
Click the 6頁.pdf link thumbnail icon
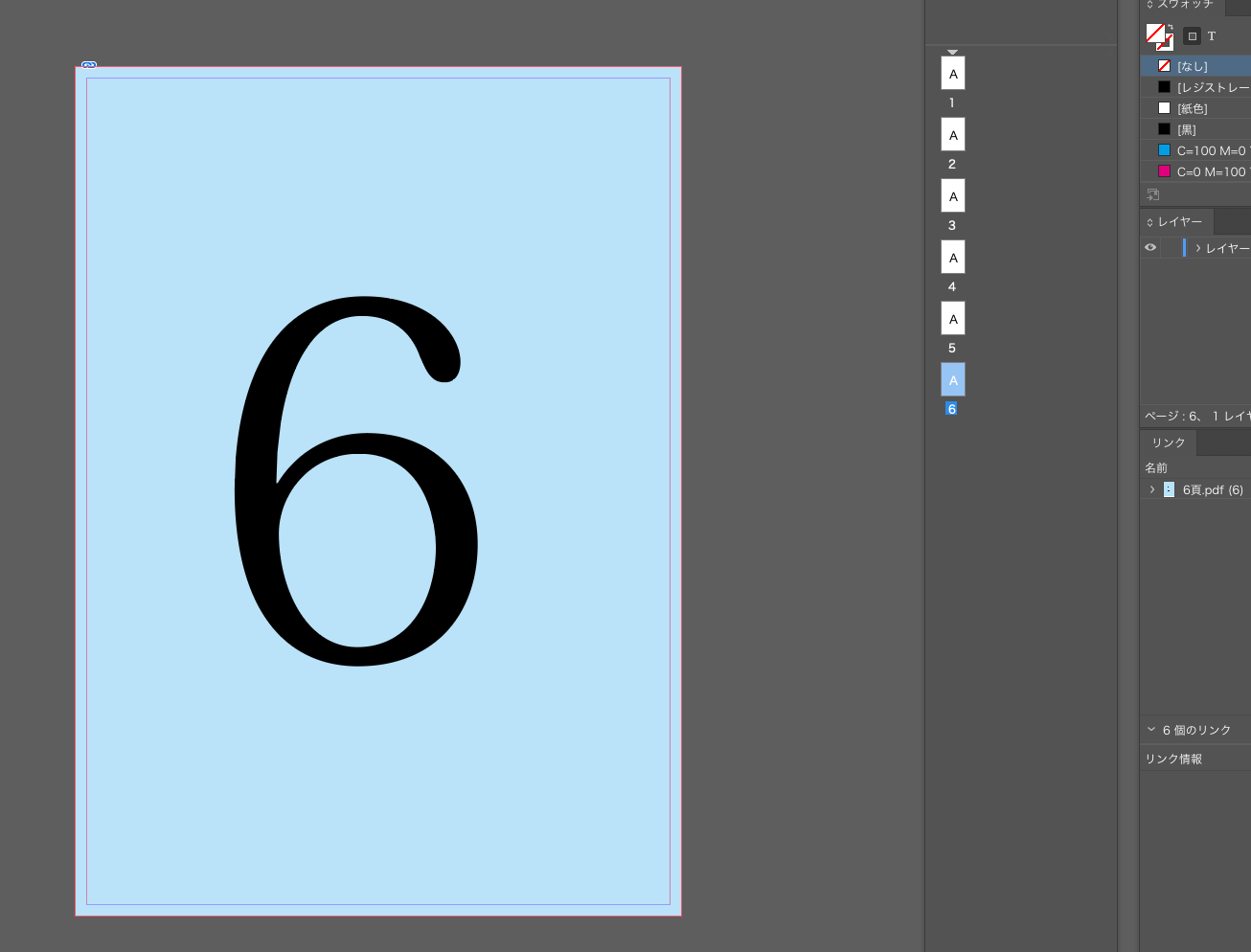1169,489
